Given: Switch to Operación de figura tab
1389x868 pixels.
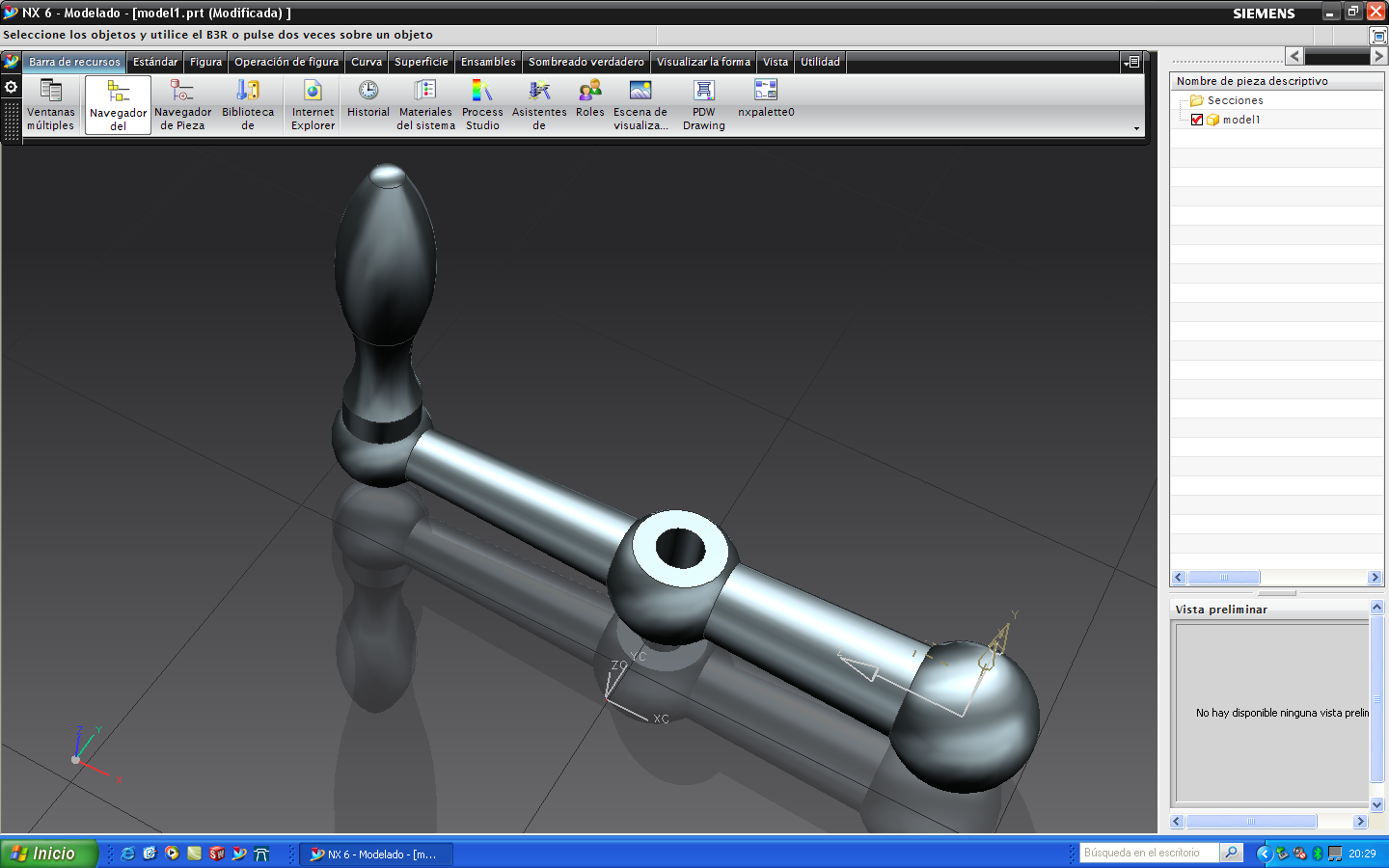Looking at the screenshot, I should coord(286,62).
